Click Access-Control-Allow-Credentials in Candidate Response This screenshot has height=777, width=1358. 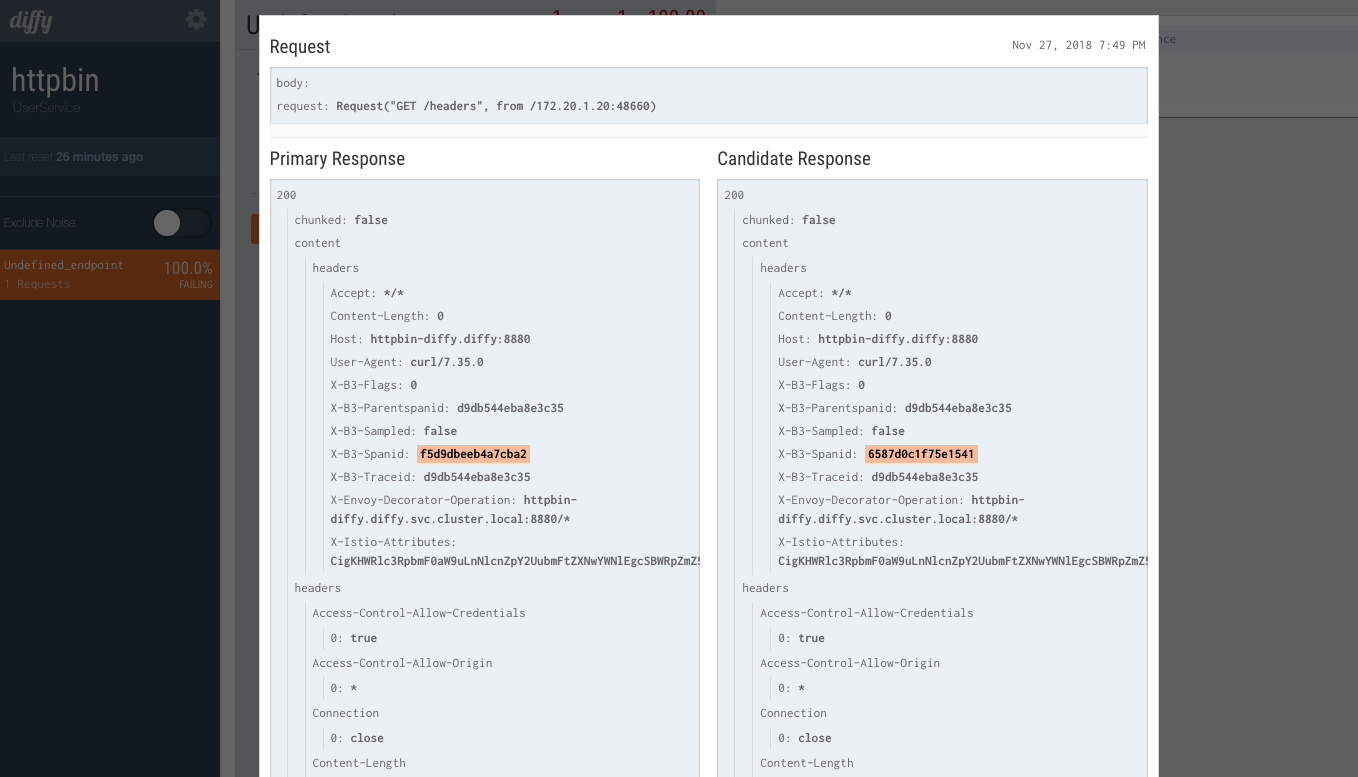[x=866, y=613]
